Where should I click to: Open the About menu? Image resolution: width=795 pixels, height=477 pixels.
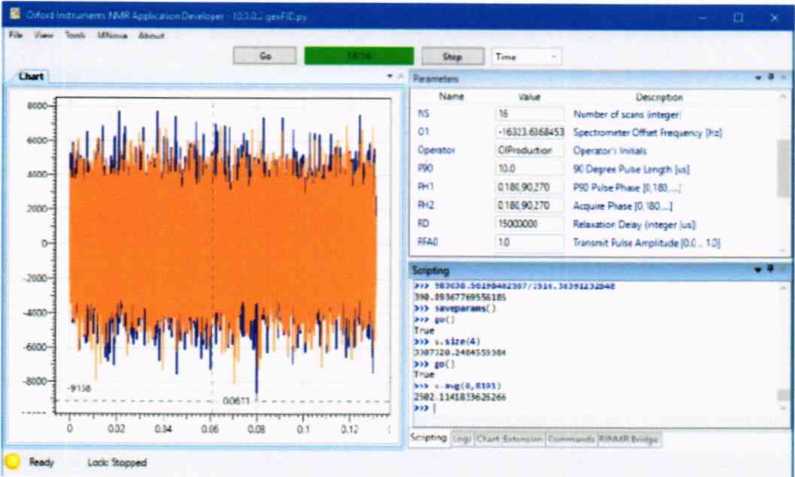click(151, 35)
